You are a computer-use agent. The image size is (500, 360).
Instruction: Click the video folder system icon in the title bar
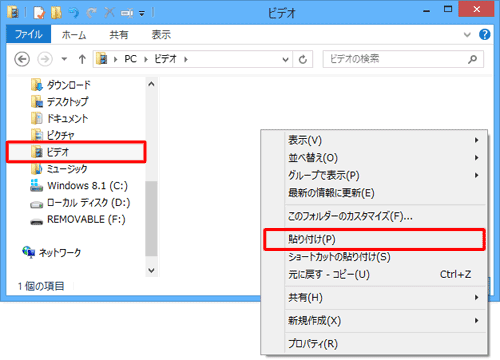(13, 13)
